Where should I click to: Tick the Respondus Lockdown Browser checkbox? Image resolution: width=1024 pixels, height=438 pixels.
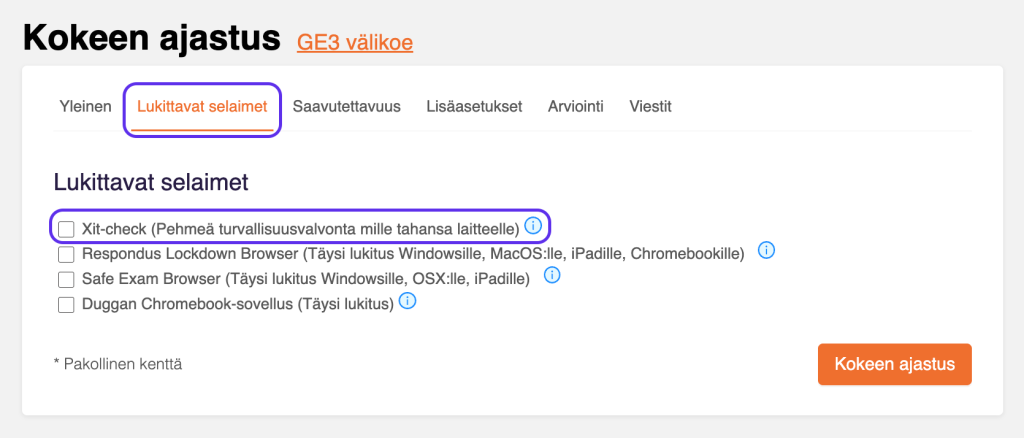pyautogui.click(x=66, y=254)
